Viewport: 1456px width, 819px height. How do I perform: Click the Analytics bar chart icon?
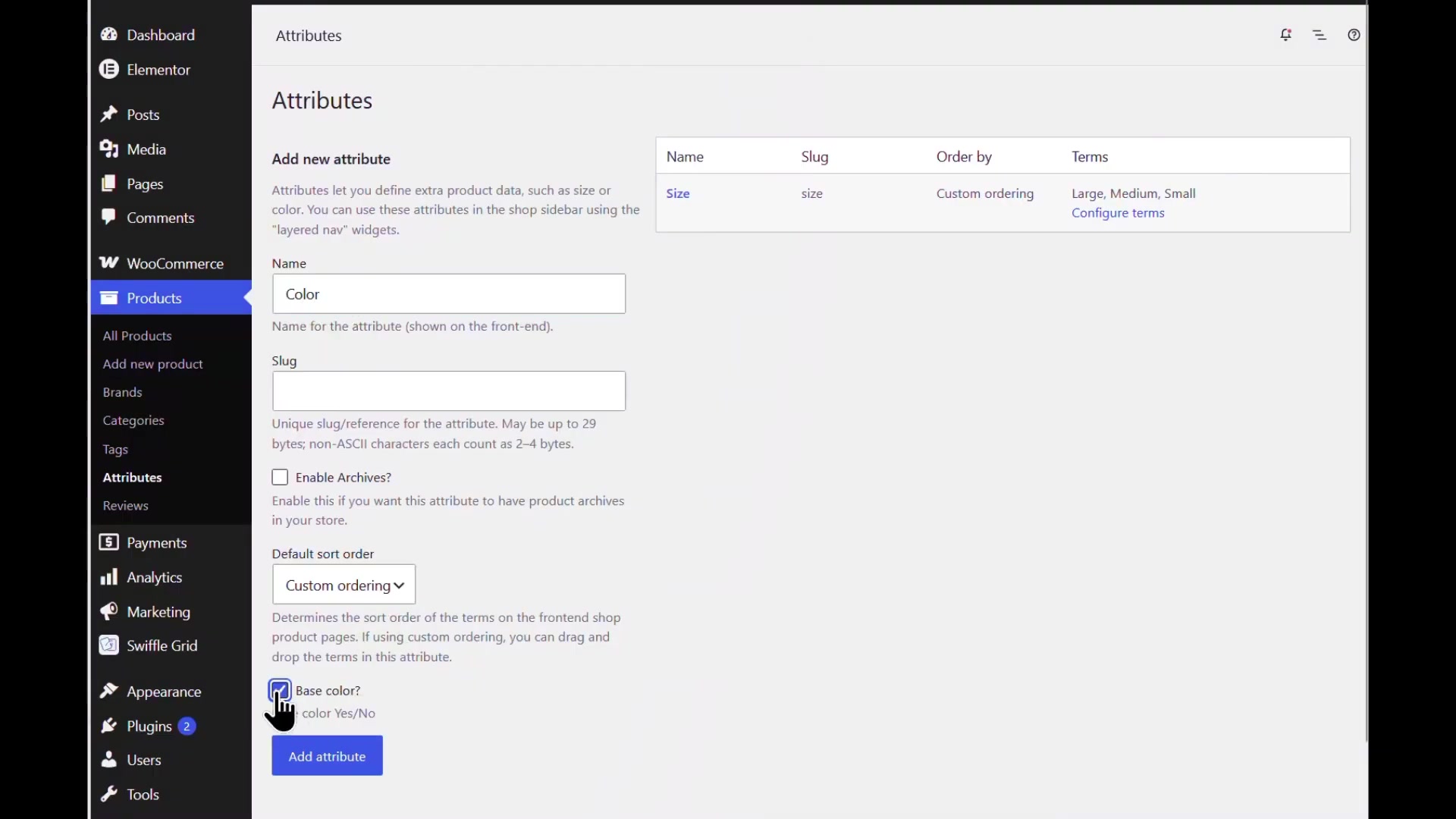pyautogui.click(x=109, y=578)
